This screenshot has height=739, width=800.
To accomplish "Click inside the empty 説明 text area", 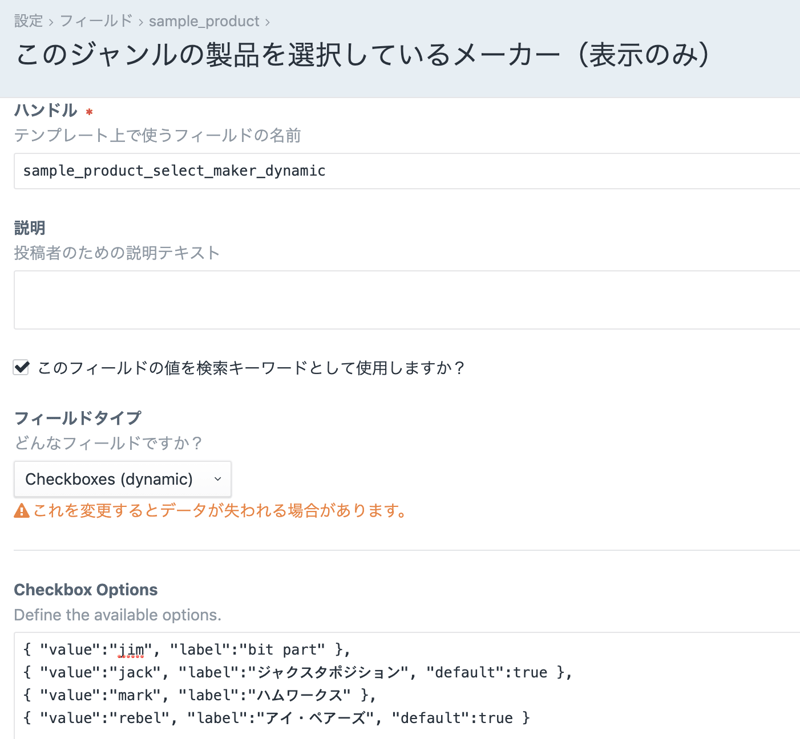I will point(400,299).
